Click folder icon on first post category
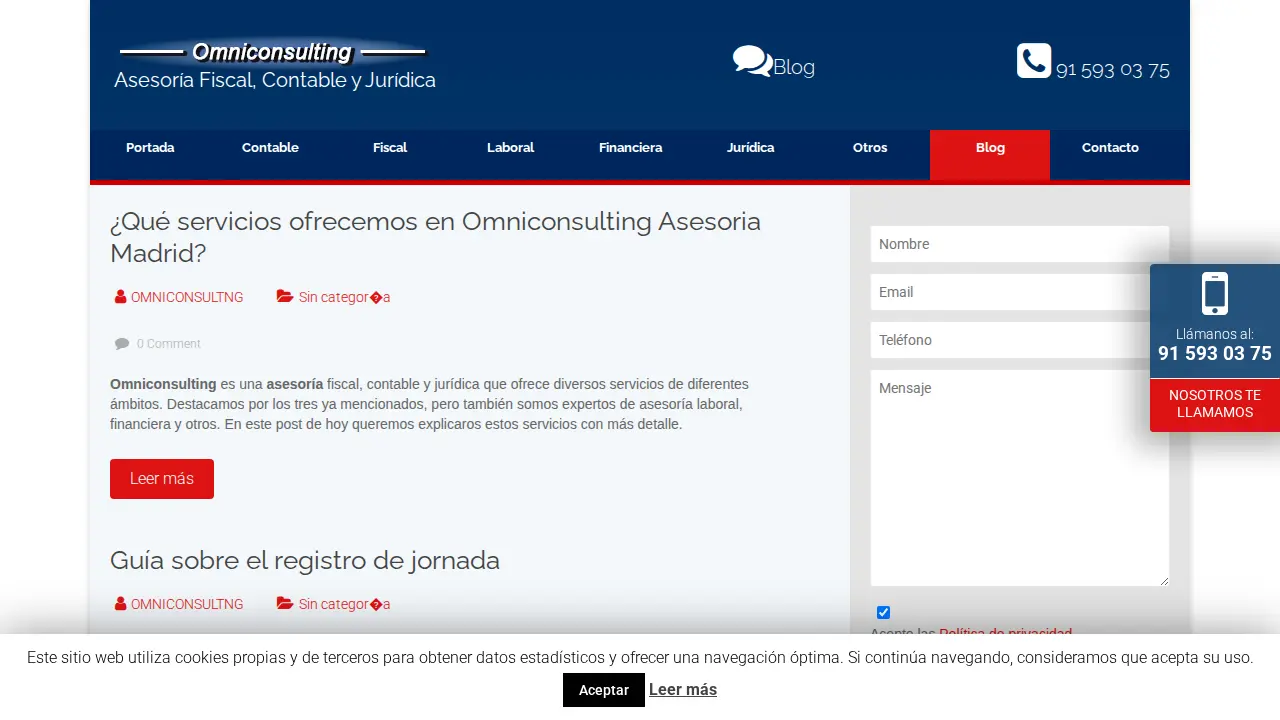1280x720 pixels. click(285, 297)
